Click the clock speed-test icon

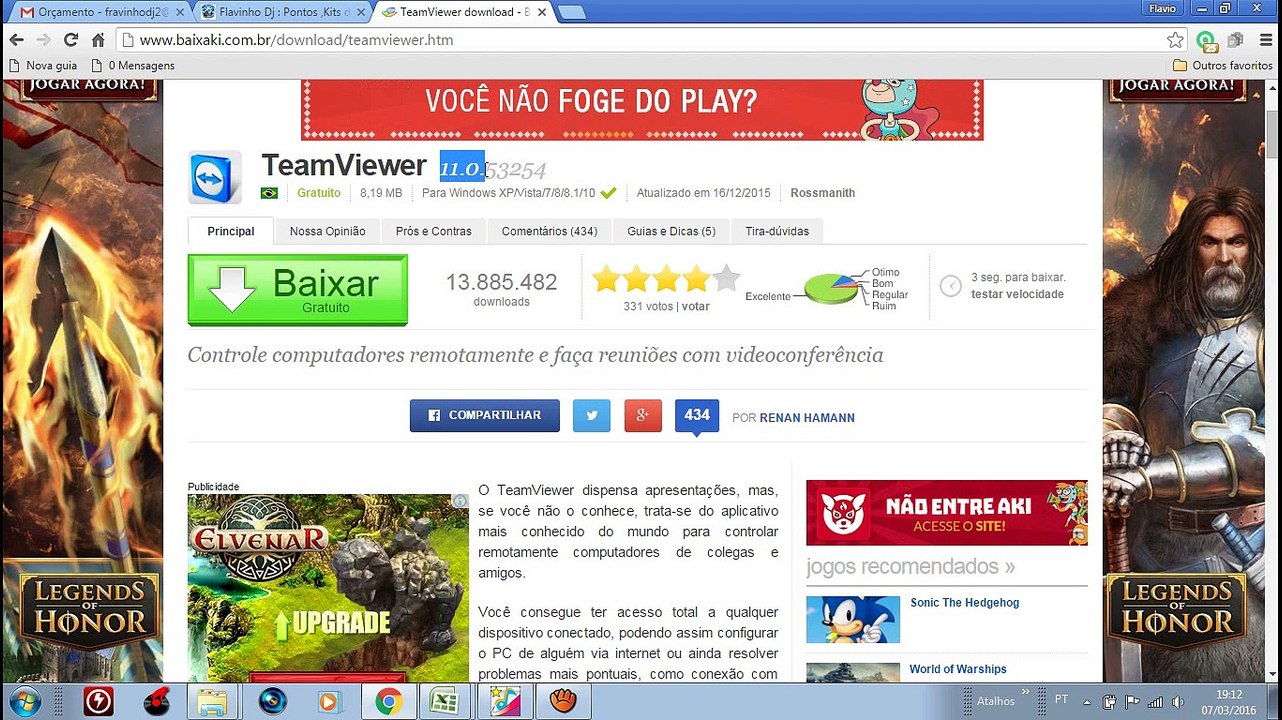tap(951, 287)
